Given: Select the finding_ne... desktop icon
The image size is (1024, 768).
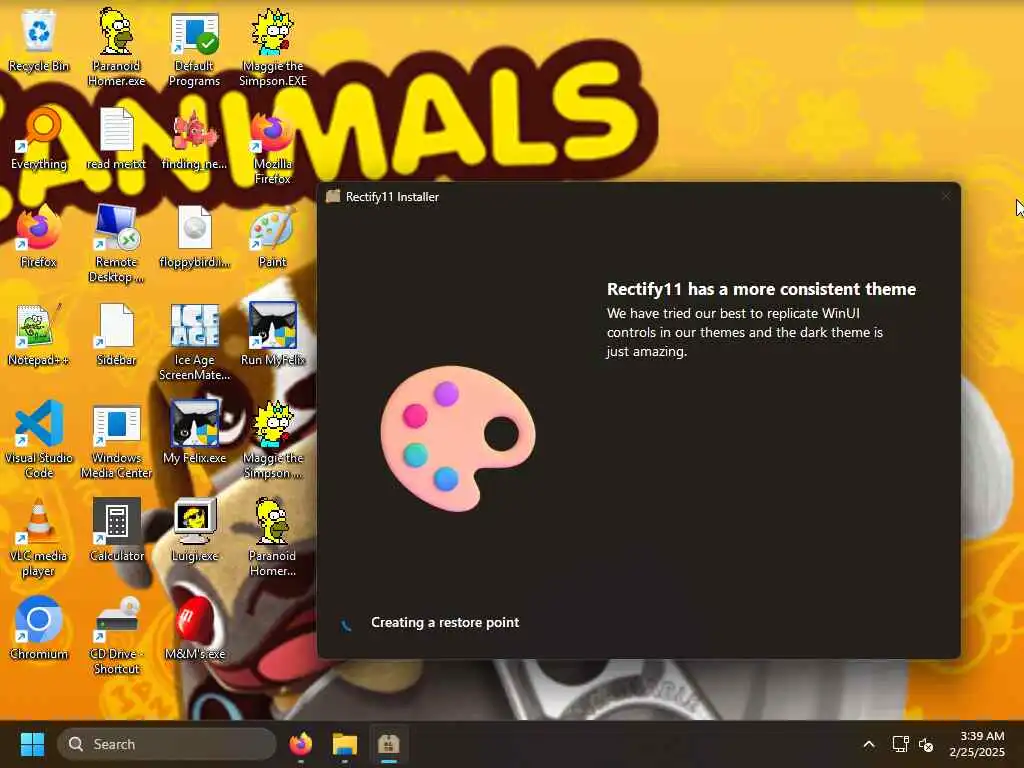Looking at the screenshot, I should coord(194,138).
